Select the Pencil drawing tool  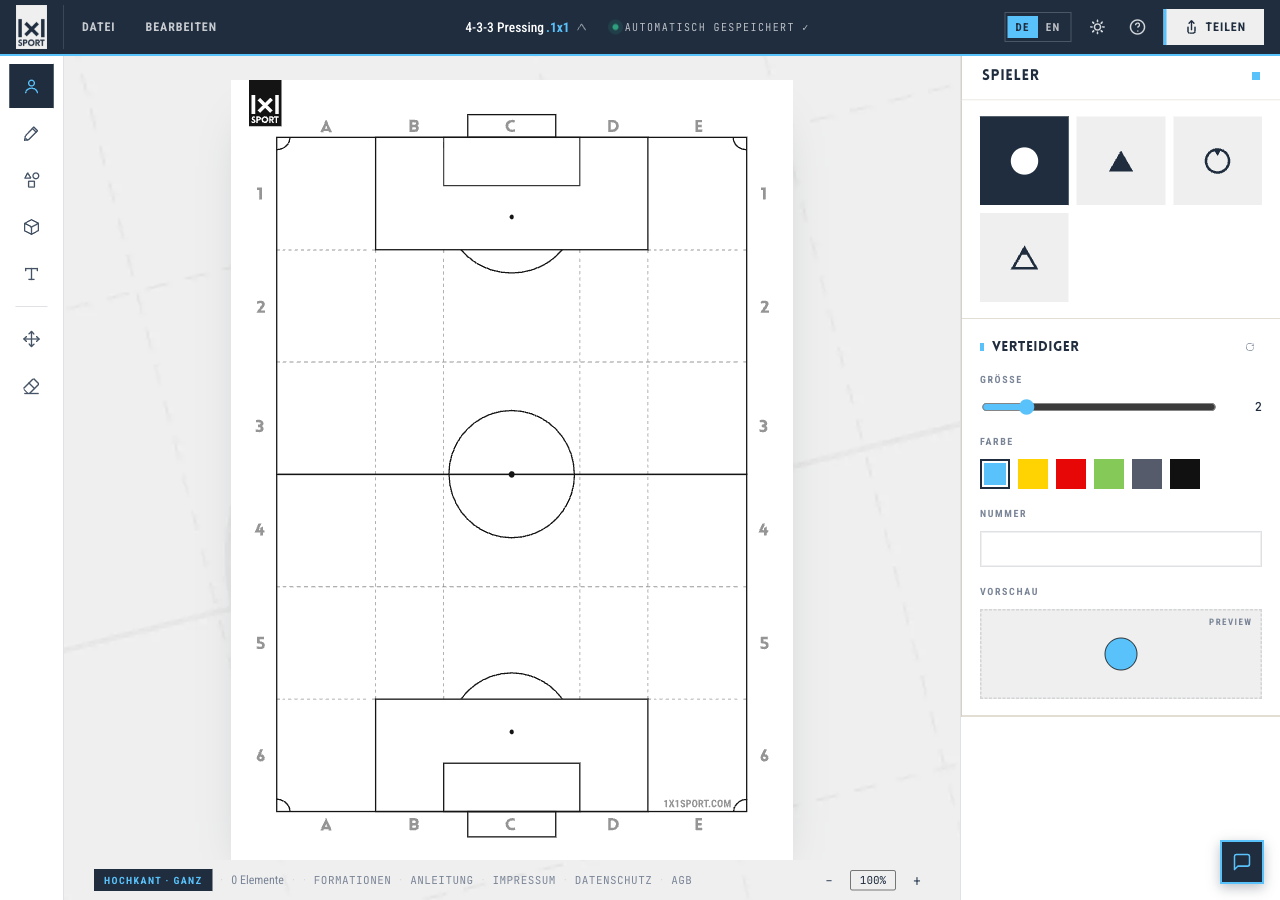(x=31, y=134)
